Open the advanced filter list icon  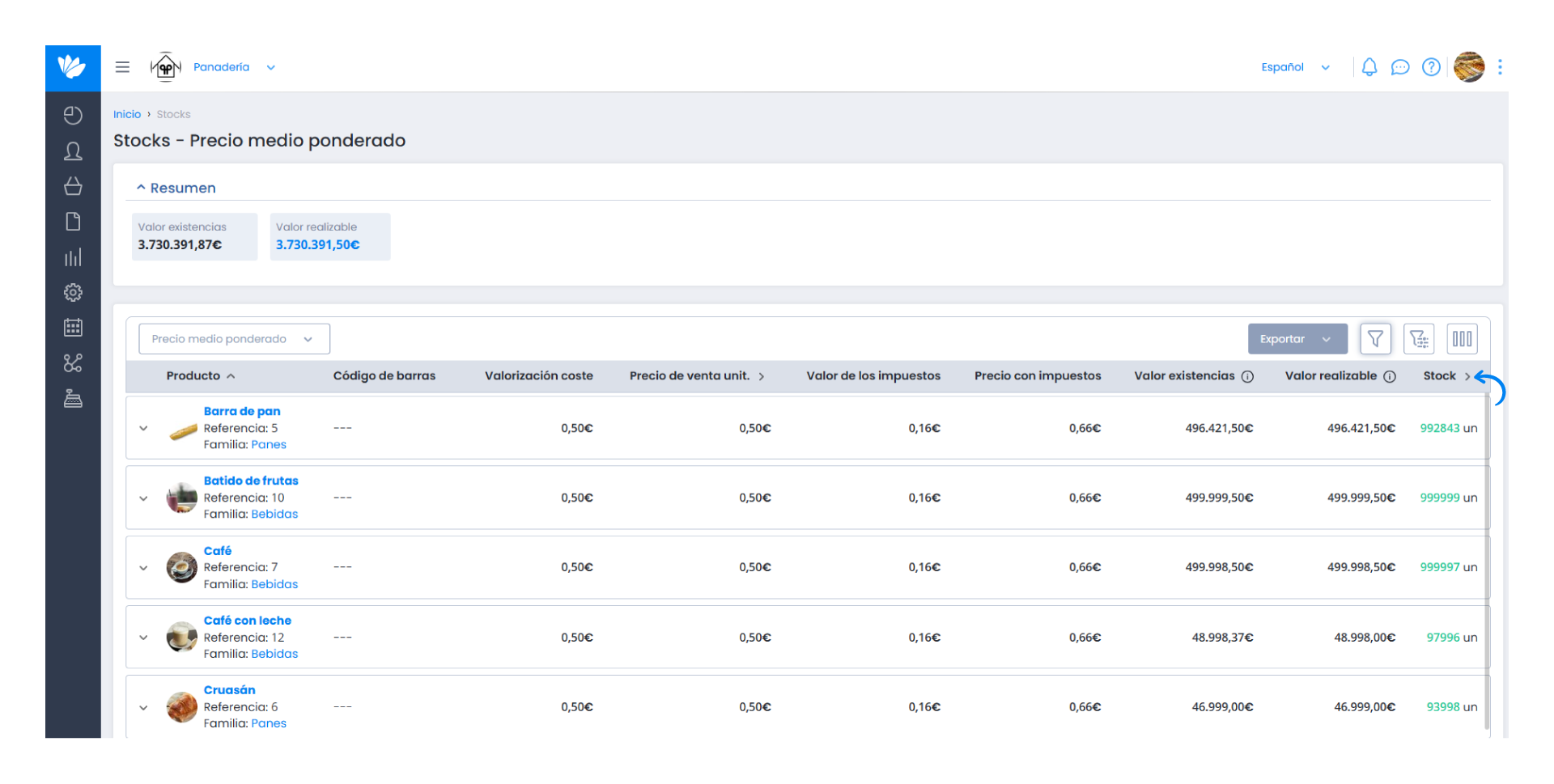(1419, 339)
